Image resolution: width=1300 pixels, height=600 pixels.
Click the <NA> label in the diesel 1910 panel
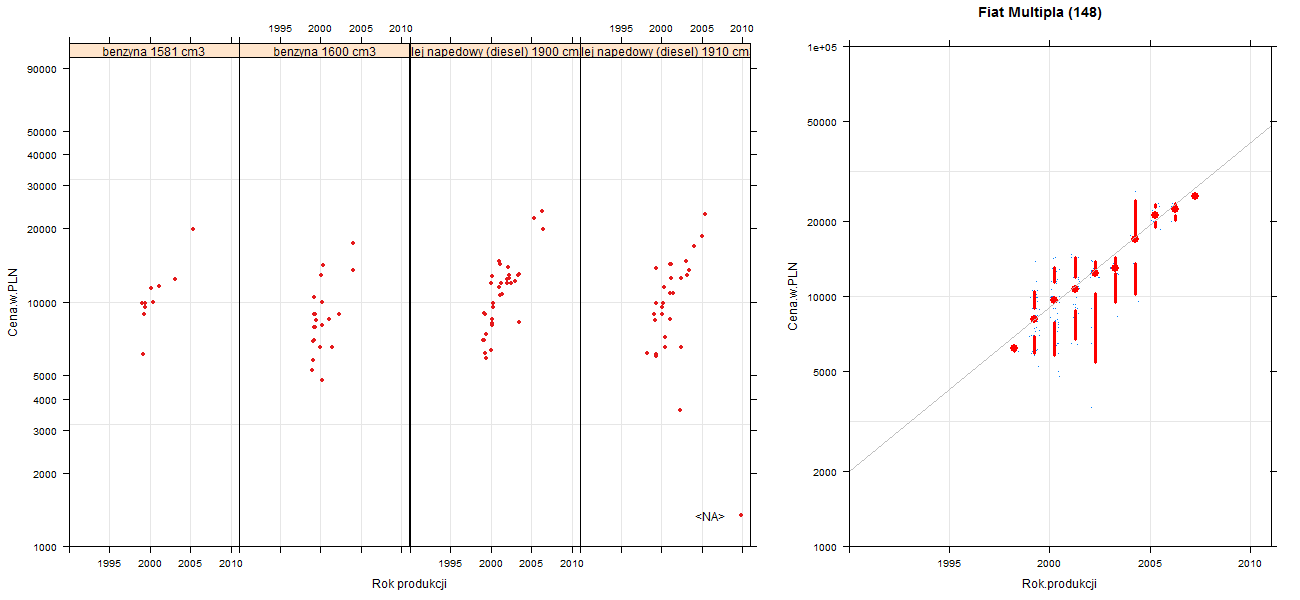(710, 517)
